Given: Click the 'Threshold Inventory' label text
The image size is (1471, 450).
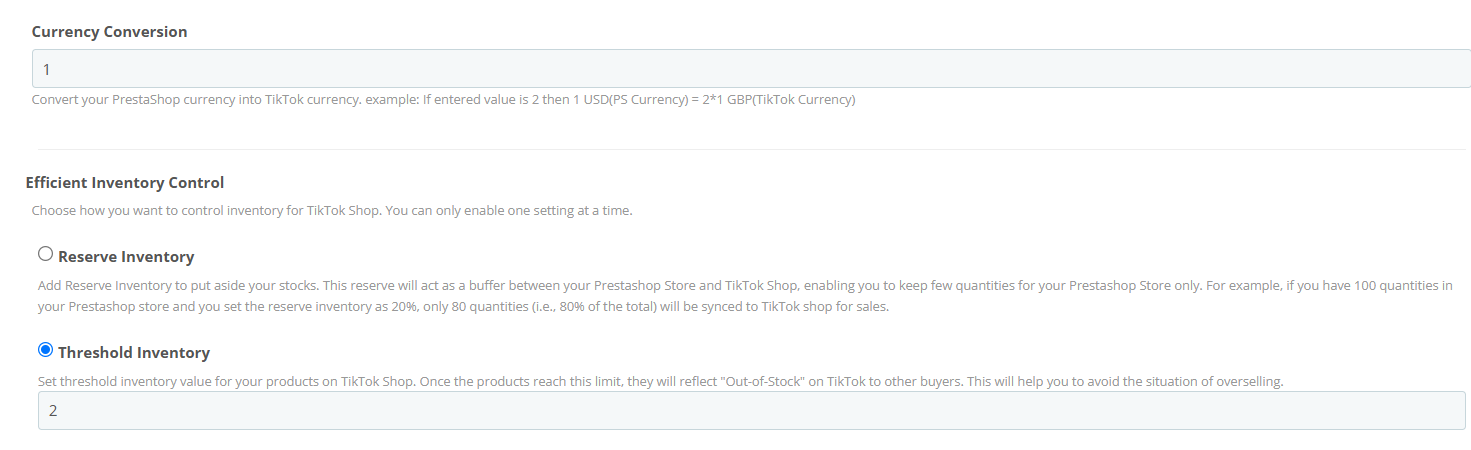Looking at the screenshot, I should [x=134, y=353].
